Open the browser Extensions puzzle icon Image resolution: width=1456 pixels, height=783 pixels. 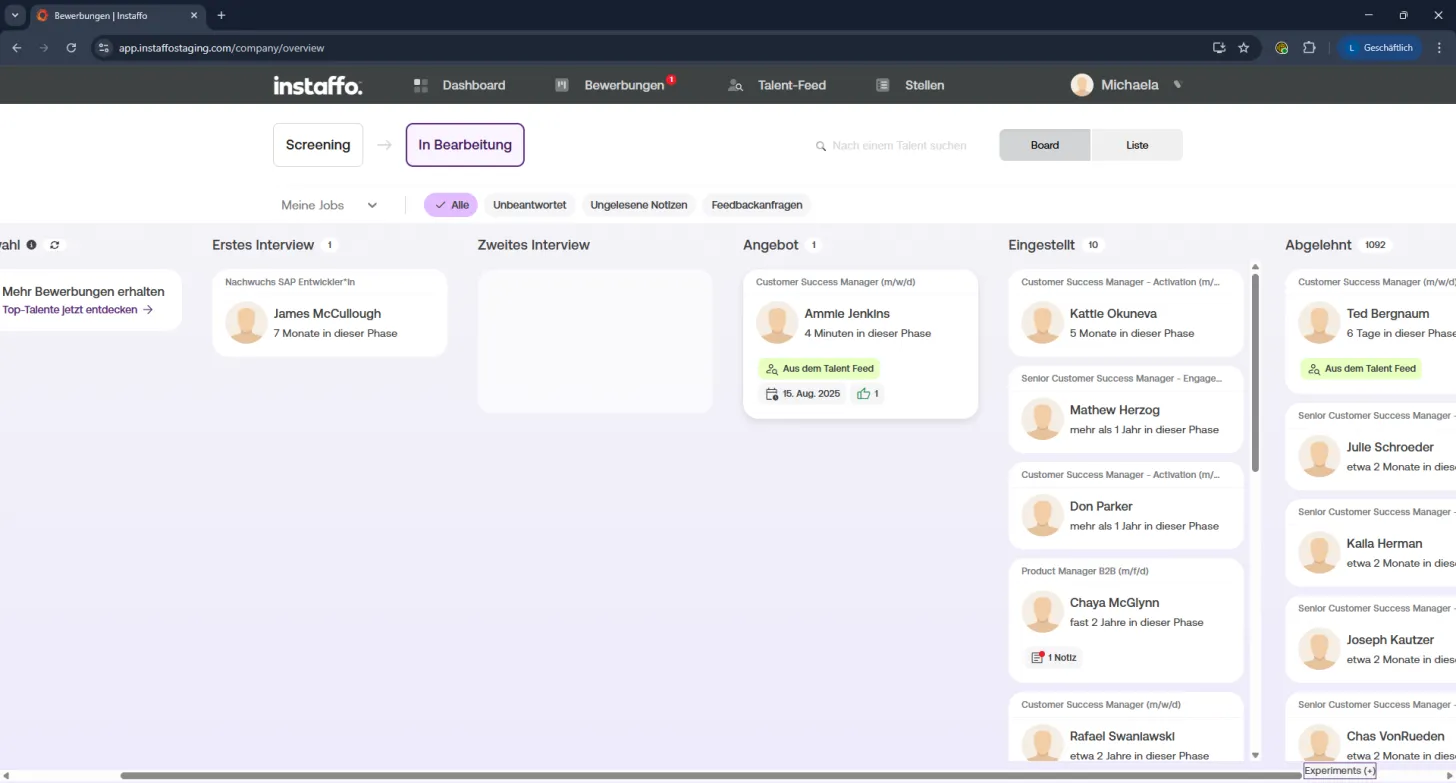tap(1309, 47)
